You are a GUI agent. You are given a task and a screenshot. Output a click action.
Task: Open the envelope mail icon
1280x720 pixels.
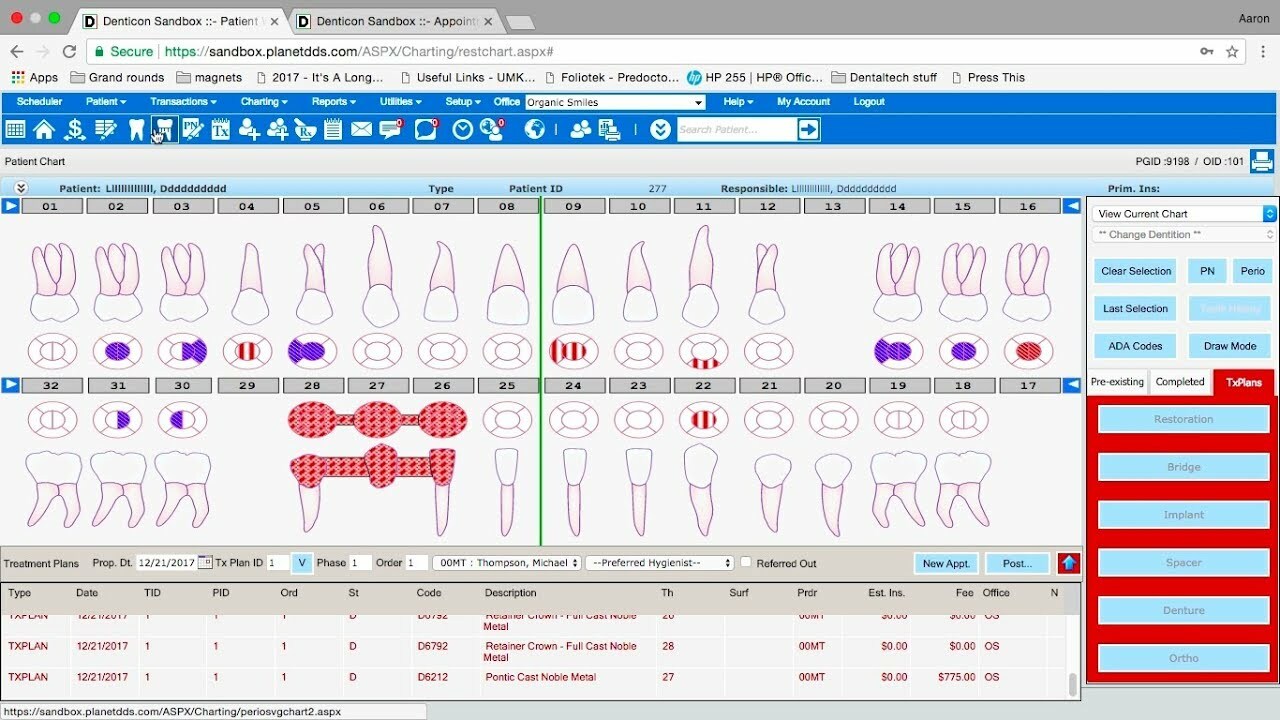tap(361, 129)
